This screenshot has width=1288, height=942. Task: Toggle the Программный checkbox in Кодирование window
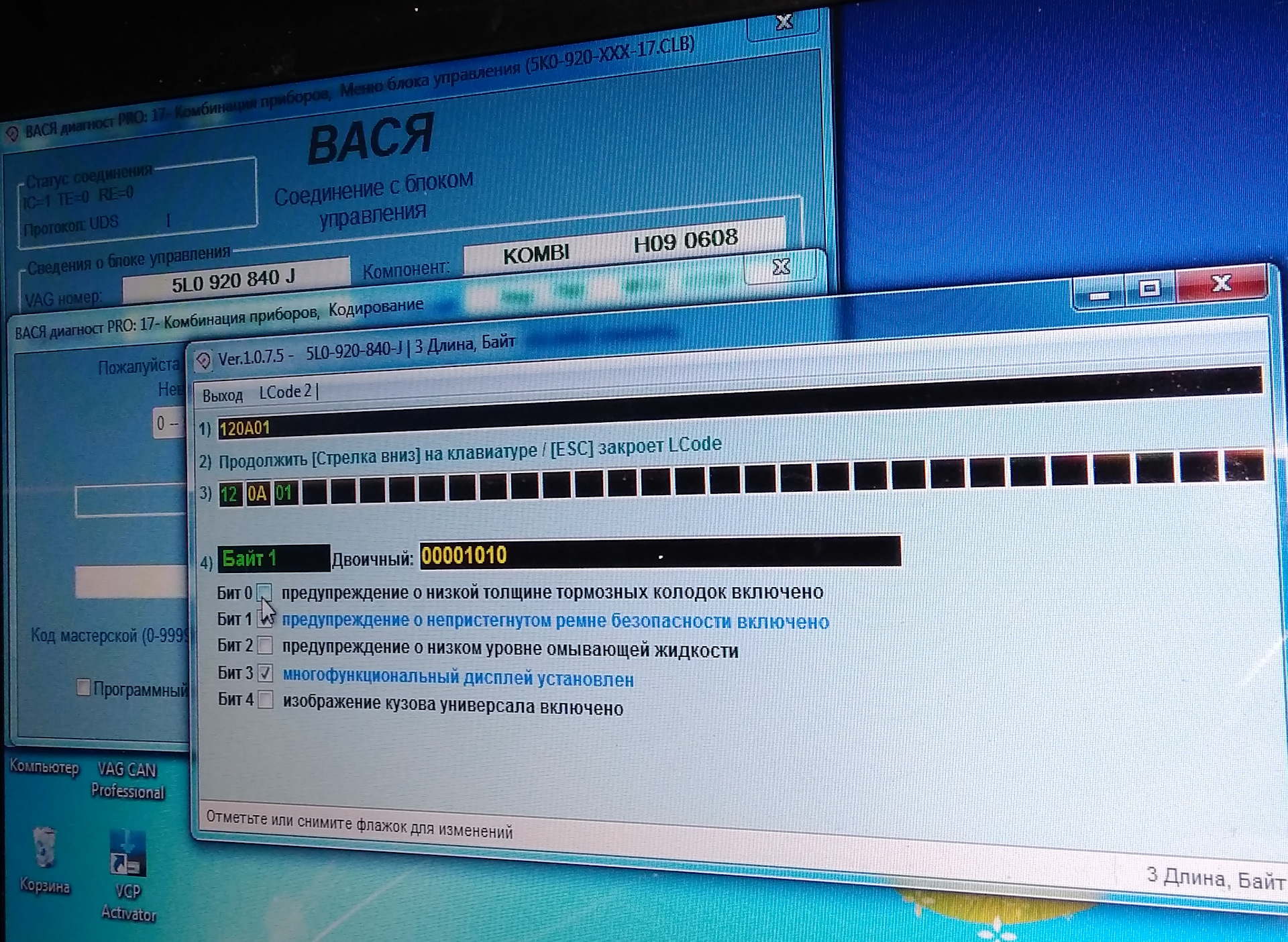tap(83, 688)
